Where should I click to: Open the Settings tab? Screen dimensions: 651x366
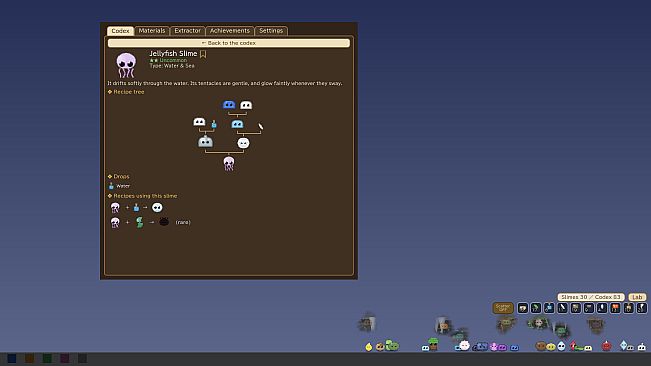pos(271,31)
